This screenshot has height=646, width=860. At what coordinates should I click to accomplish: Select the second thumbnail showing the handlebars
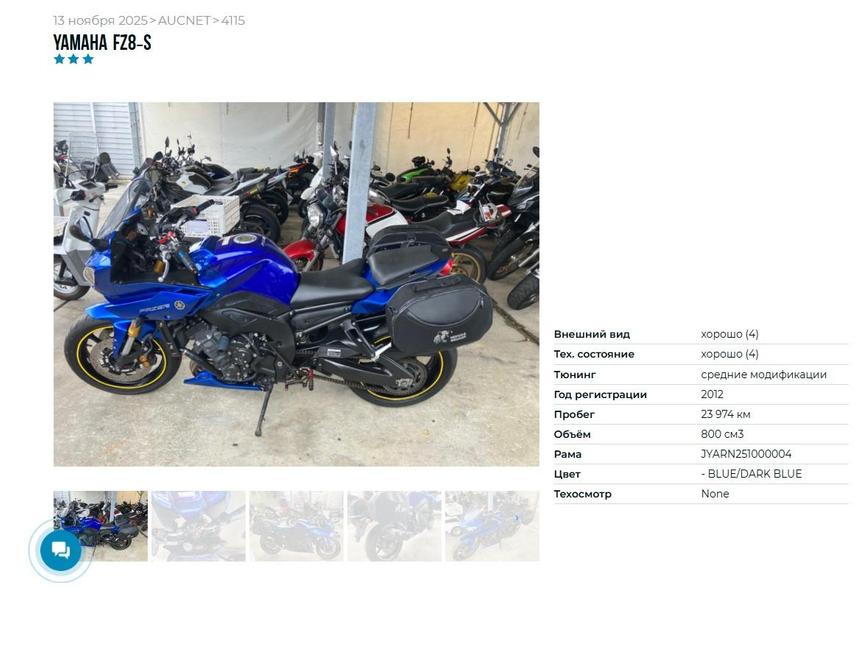199,526
